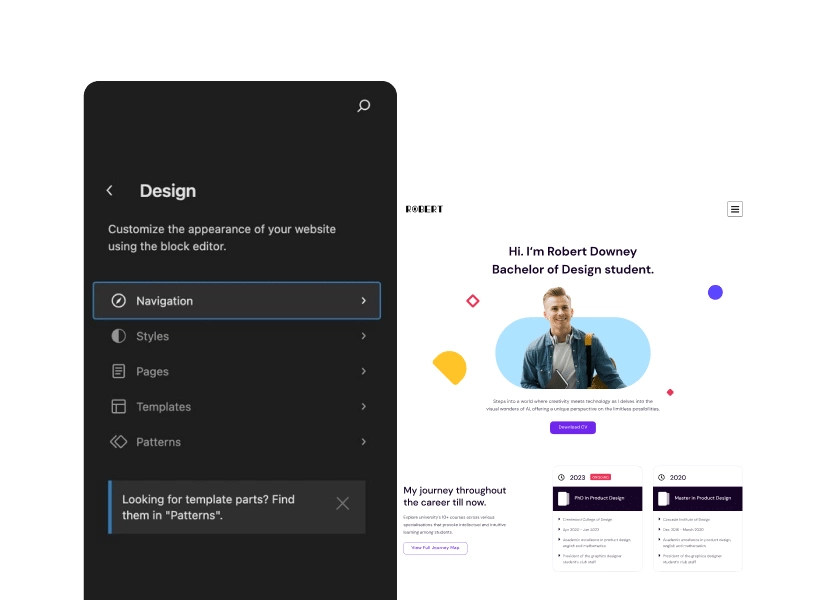This screenshot has width=816, height=600.
Task: Dismiss the template parts notice
Action: tap(343, 504)
